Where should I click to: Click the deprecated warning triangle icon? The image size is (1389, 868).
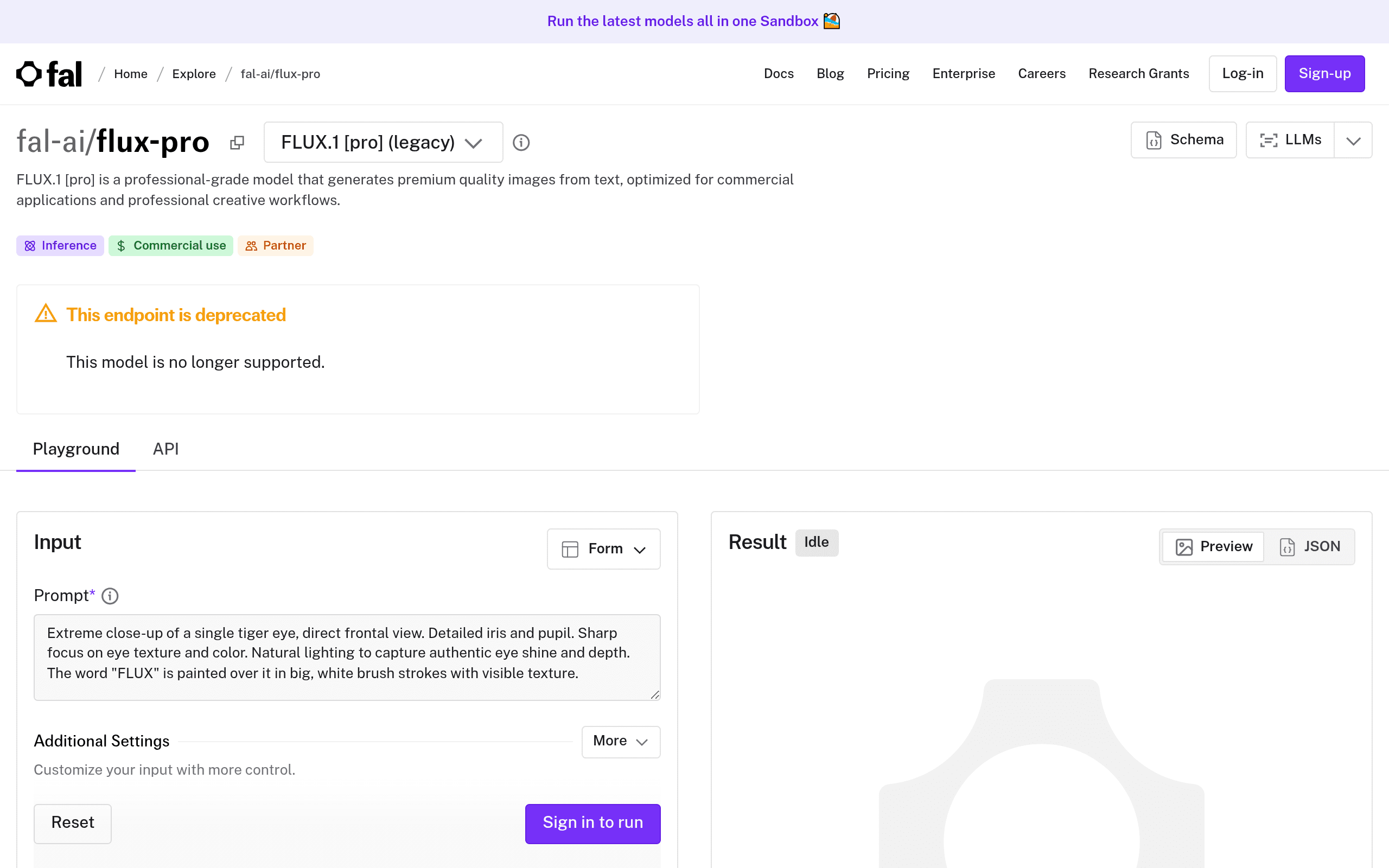[46, 314]
